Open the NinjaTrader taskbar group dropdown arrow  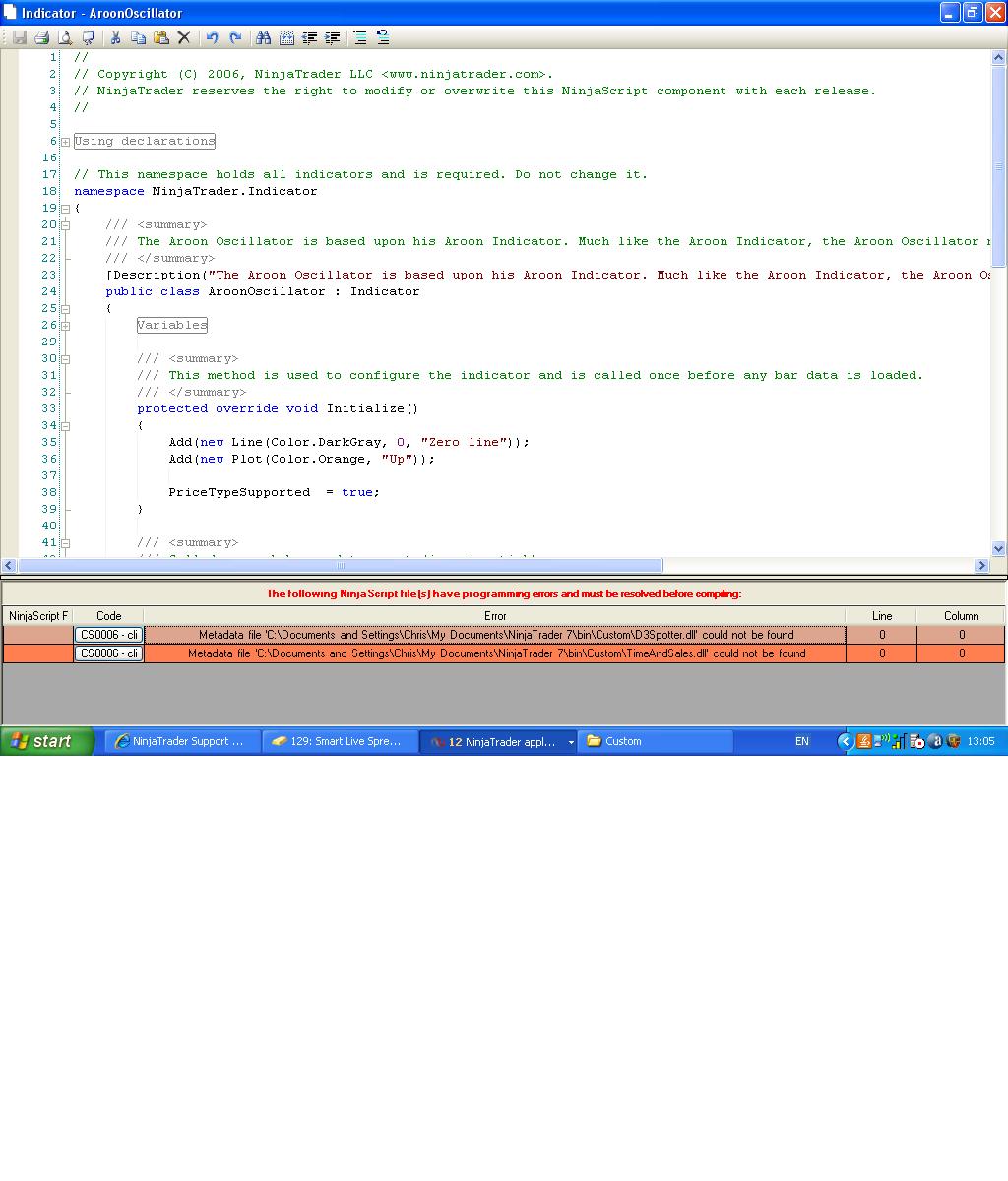click(x=571, y=742)
